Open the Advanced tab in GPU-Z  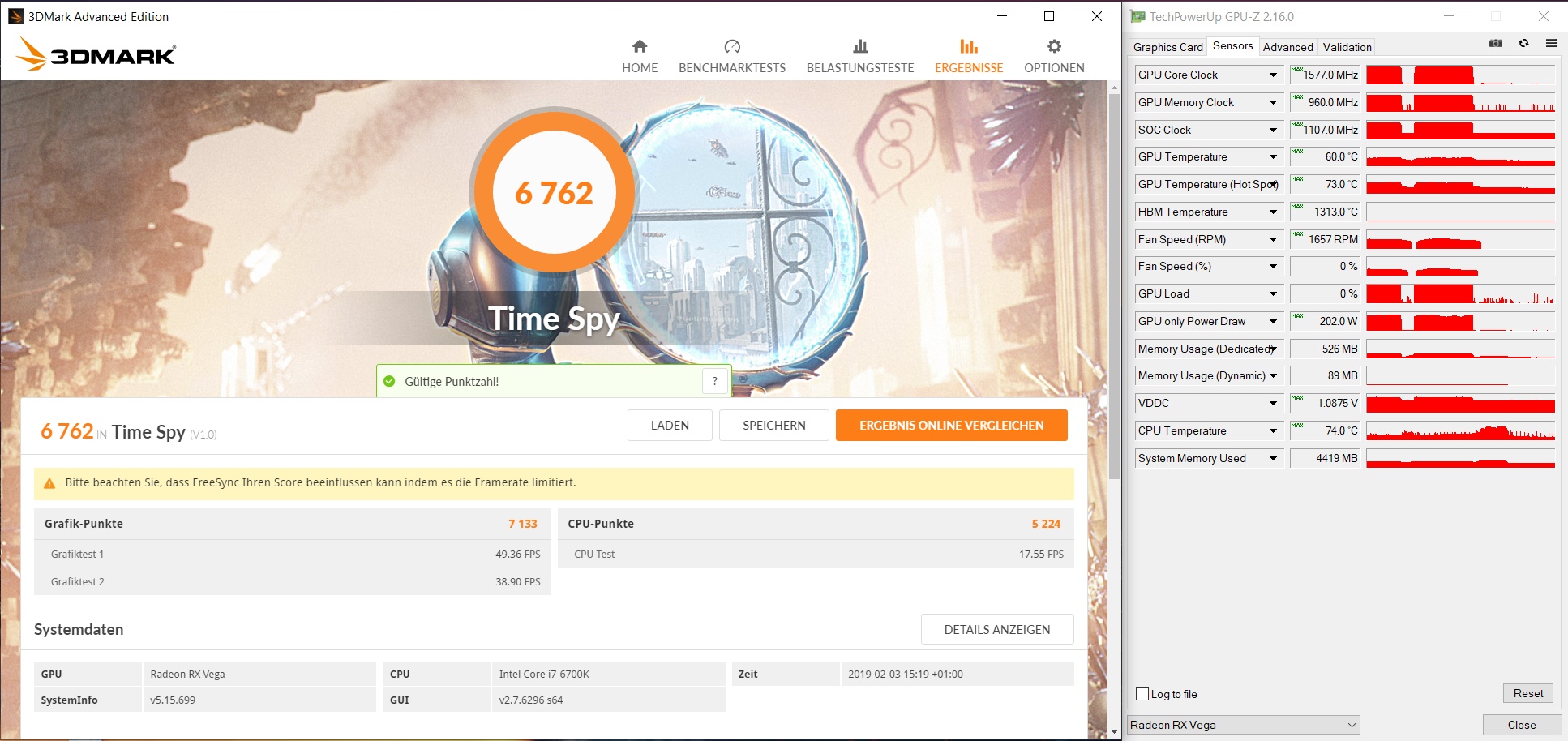(1287, 47)
